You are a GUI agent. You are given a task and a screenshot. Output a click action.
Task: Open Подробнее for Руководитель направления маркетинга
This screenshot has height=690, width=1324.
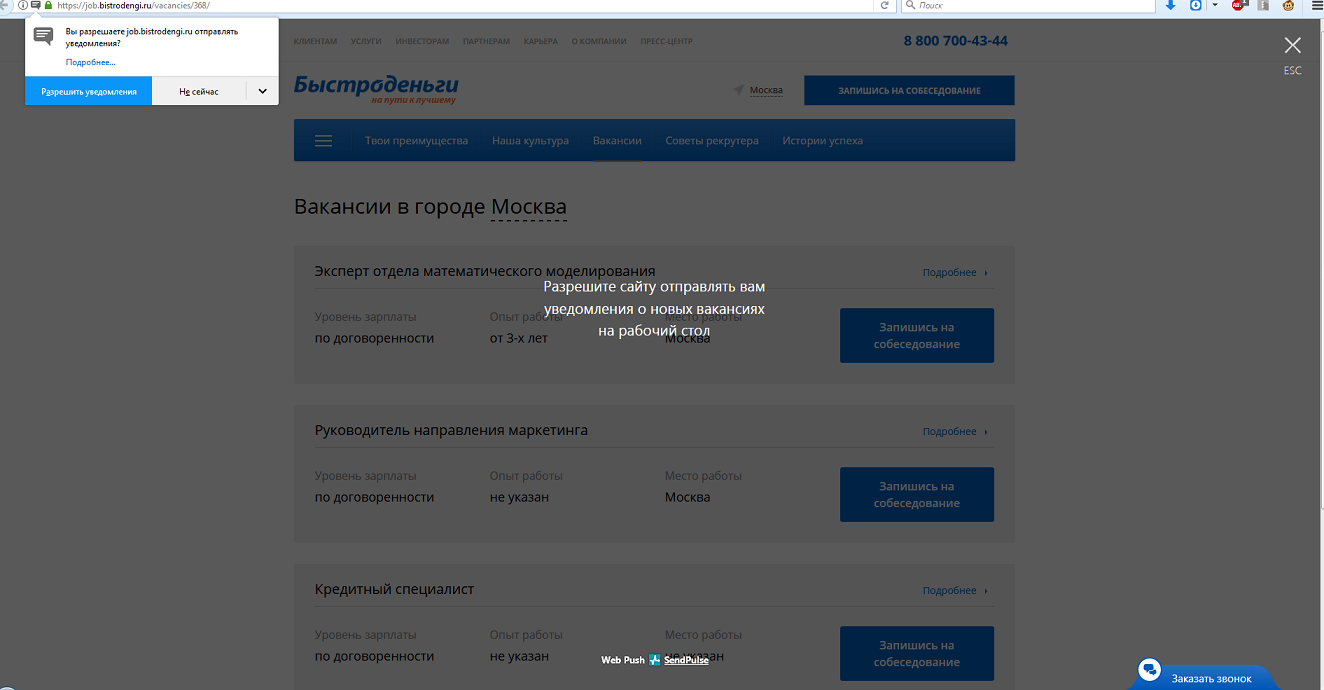coord(955,431)
